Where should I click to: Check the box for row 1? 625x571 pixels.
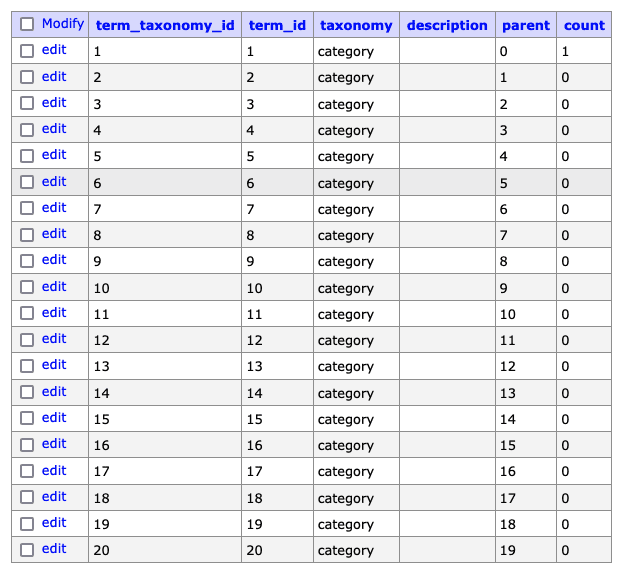point(27,51)
